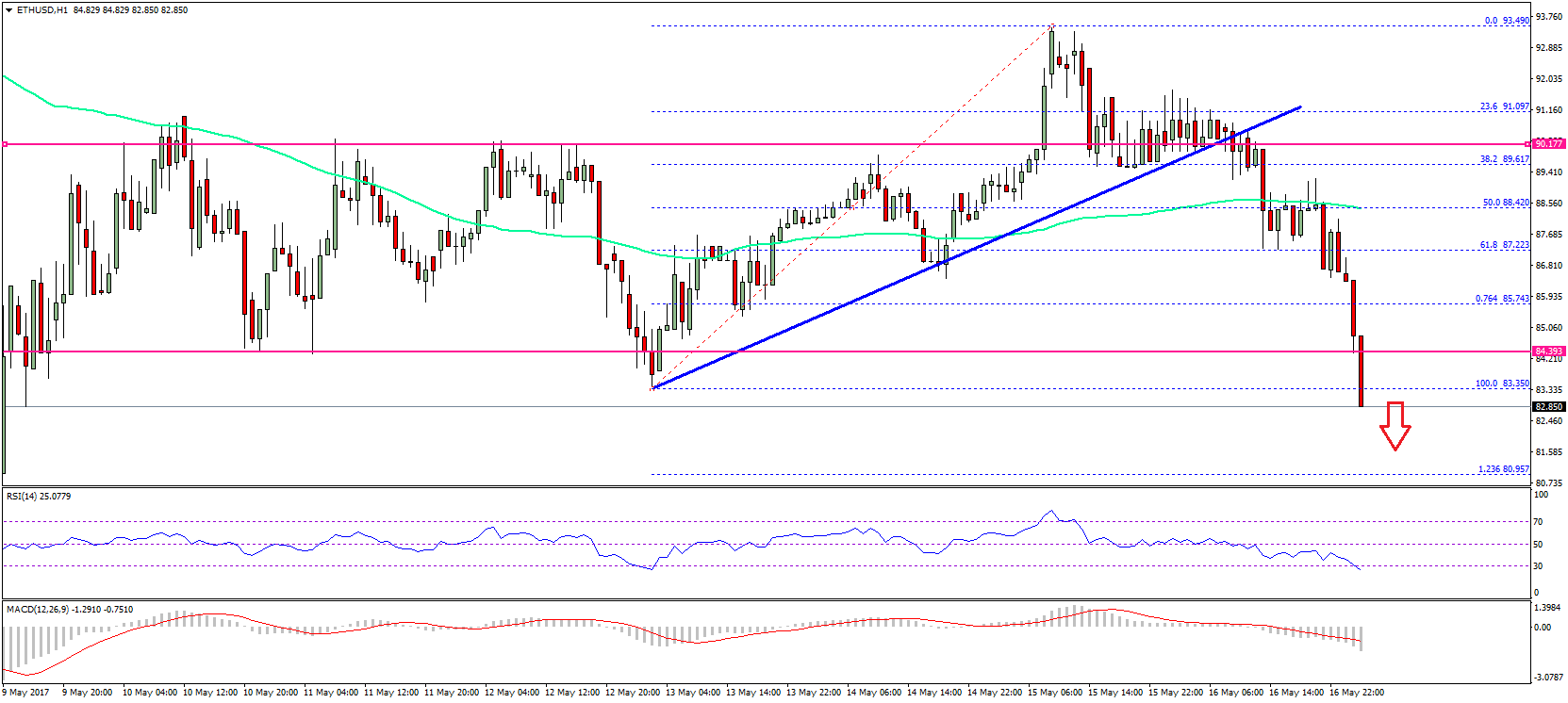Click the chart menu triangle beside ETHUSD,H1

pos(9,10)
